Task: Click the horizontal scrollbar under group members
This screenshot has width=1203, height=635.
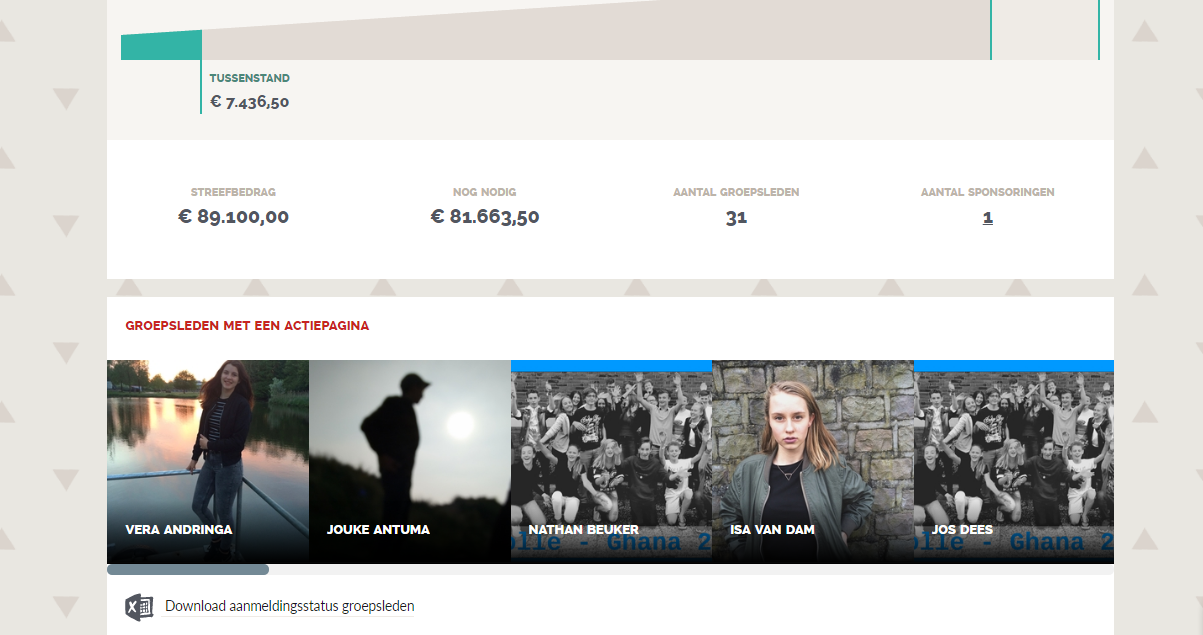Action: (188, 570)
